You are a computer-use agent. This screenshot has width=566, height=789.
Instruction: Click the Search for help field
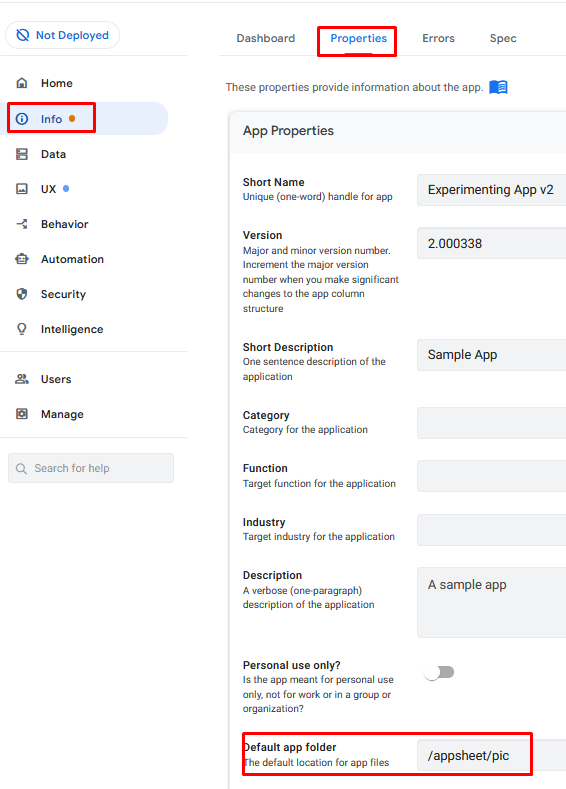tap(91, 468)
